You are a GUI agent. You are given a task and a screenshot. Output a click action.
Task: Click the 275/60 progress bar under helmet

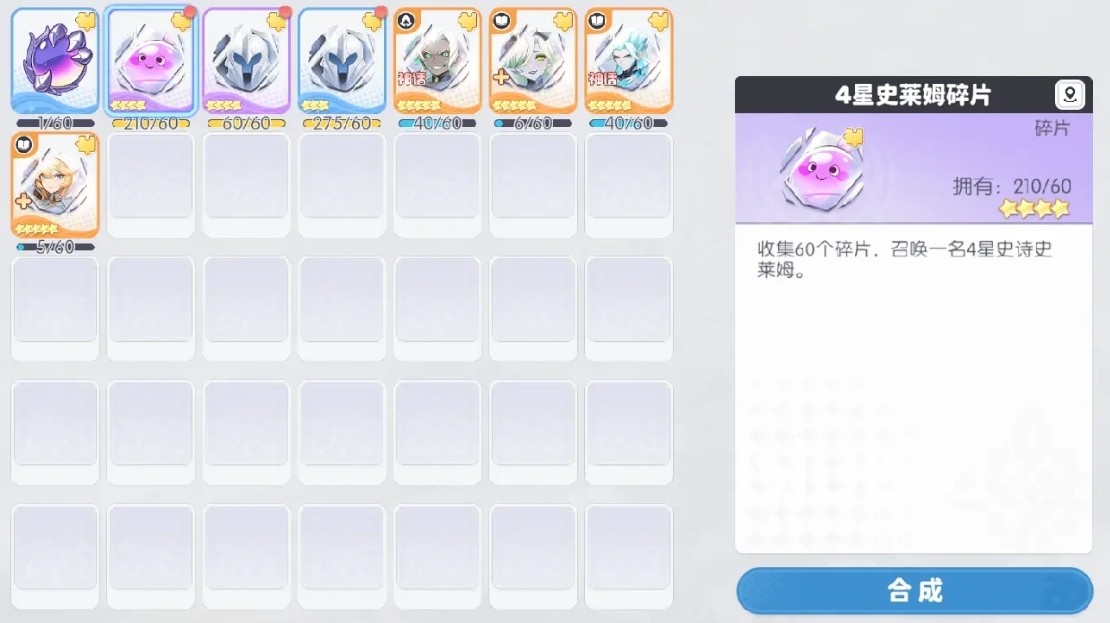coord(342,123)
